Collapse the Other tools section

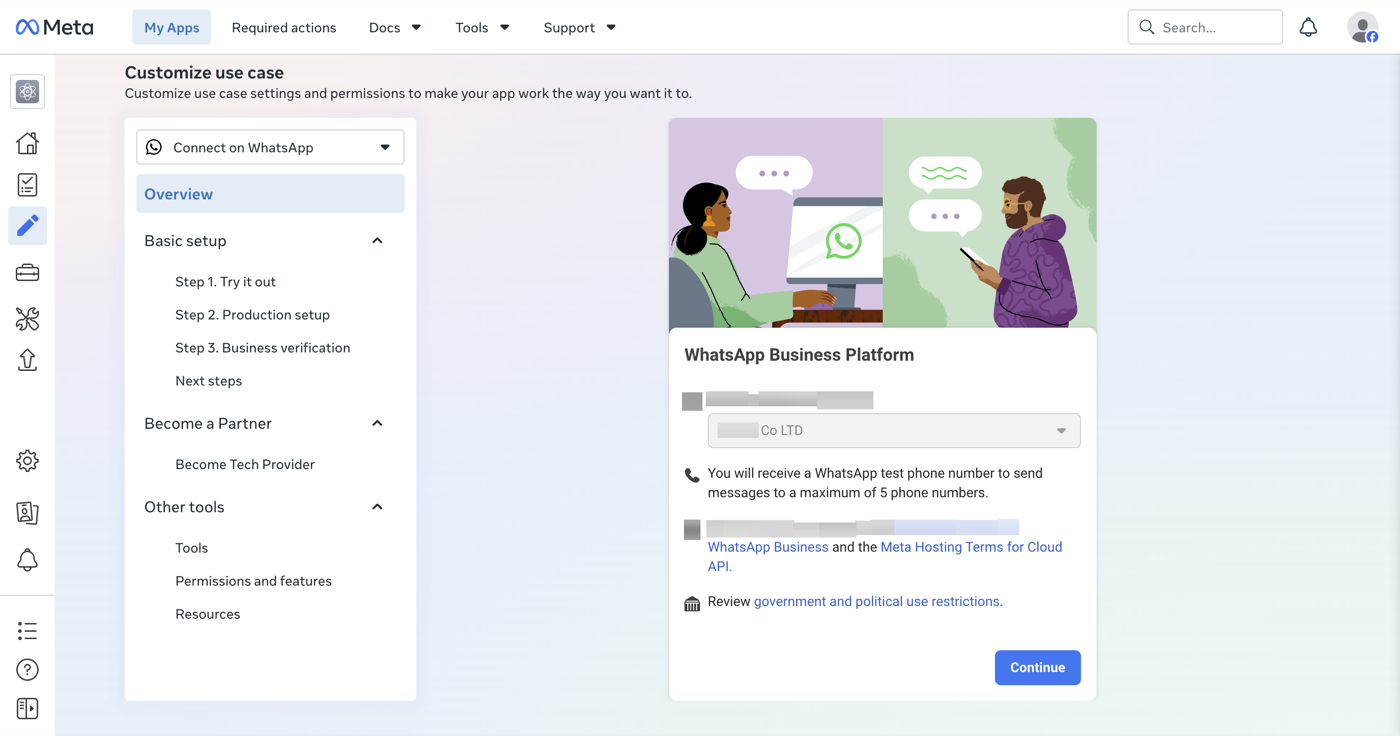(377, 507)
